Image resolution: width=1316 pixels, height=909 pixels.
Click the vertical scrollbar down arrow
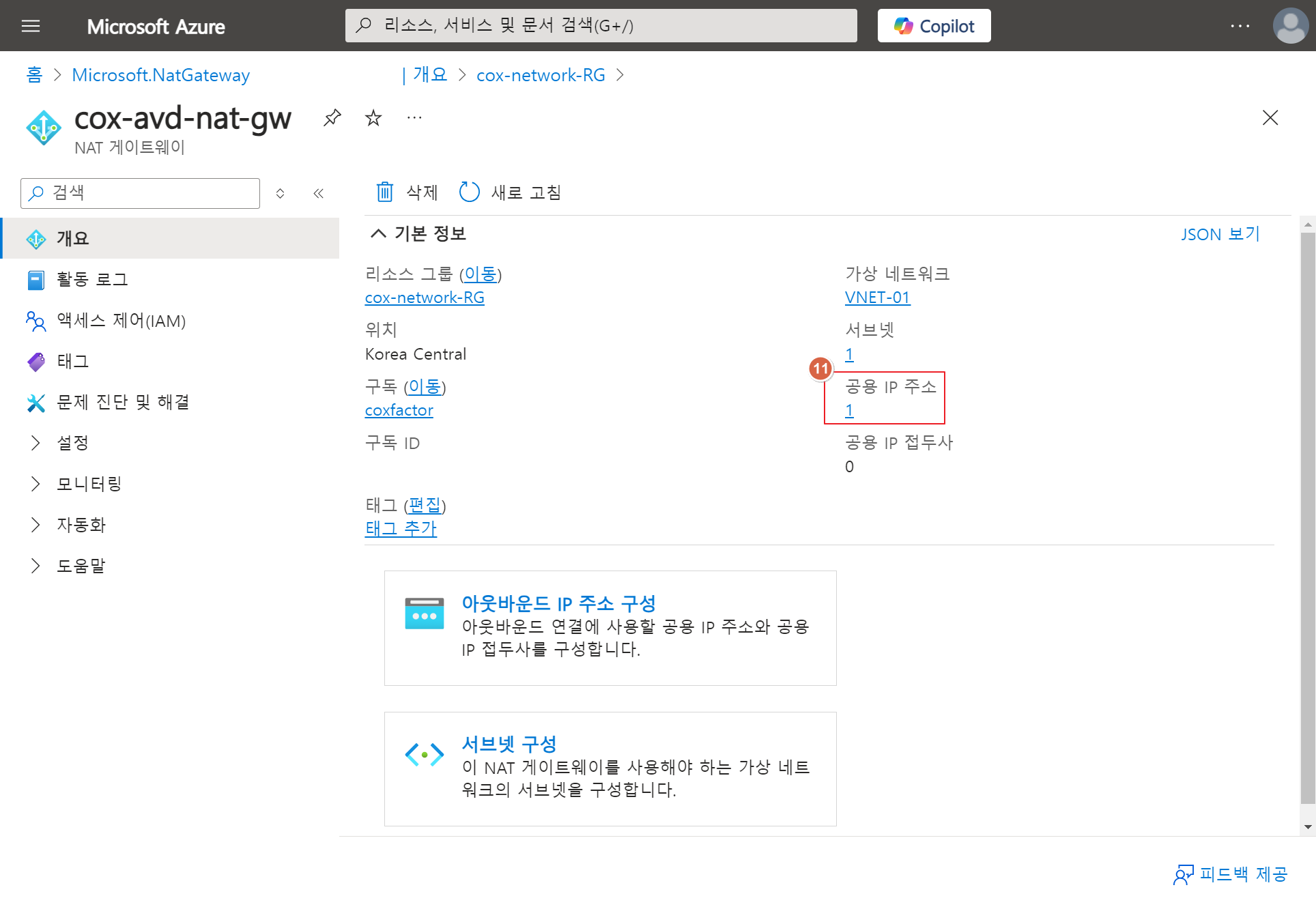coord(1308,826)
